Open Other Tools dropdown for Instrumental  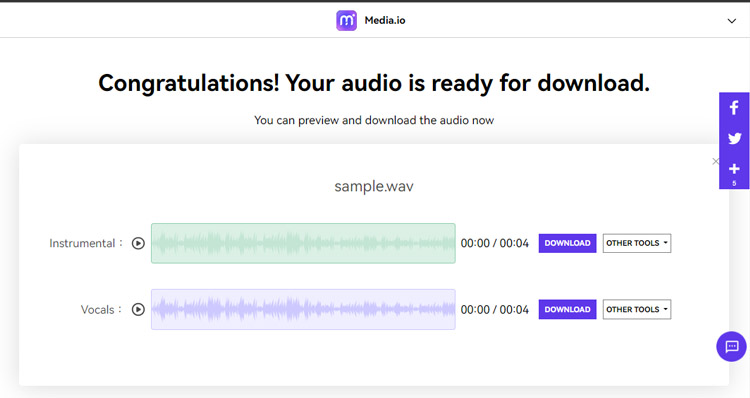click(637, 243)
